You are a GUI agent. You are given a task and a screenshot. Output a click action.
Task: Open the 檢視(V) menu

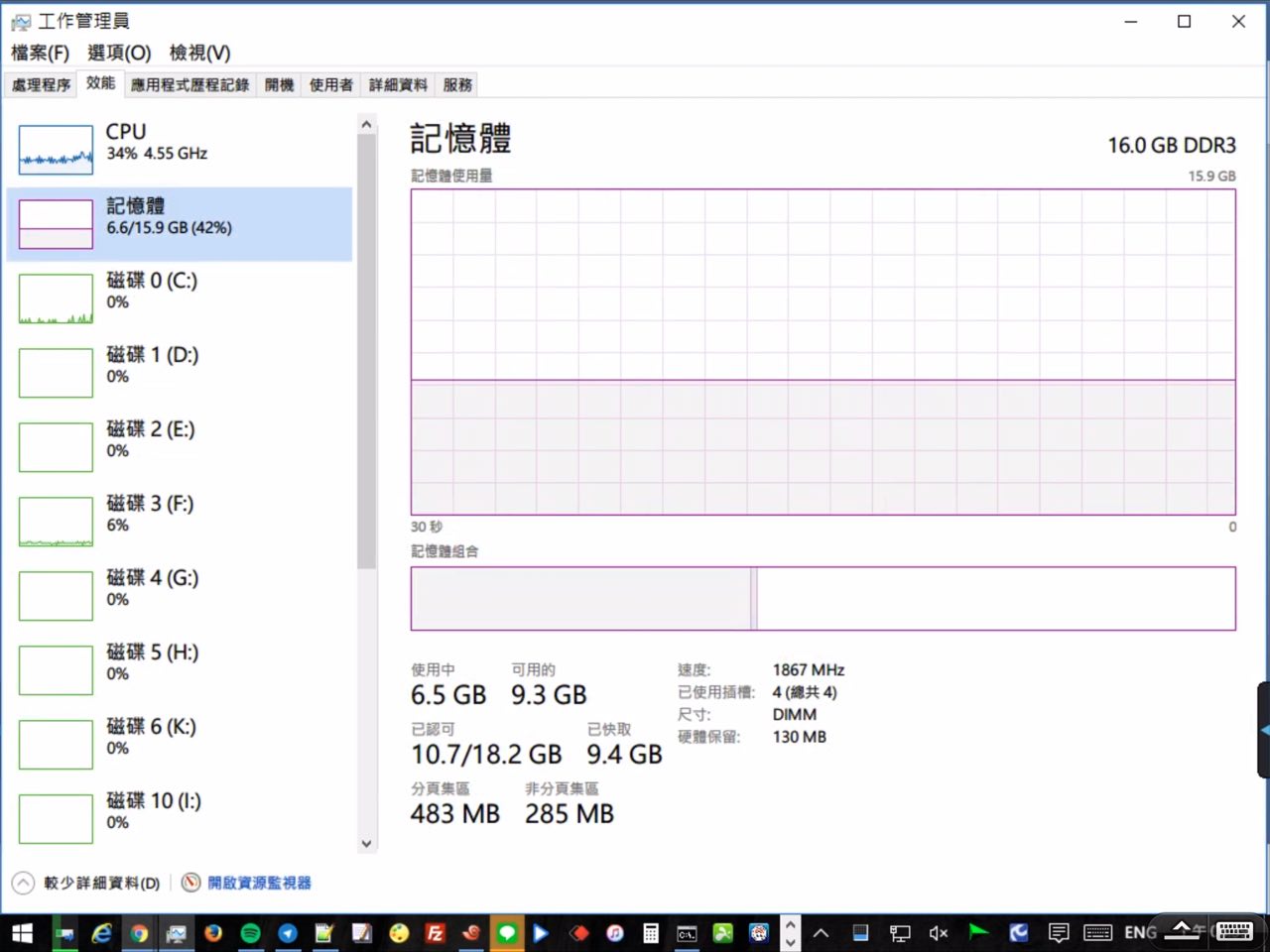[x=199, y=53]
